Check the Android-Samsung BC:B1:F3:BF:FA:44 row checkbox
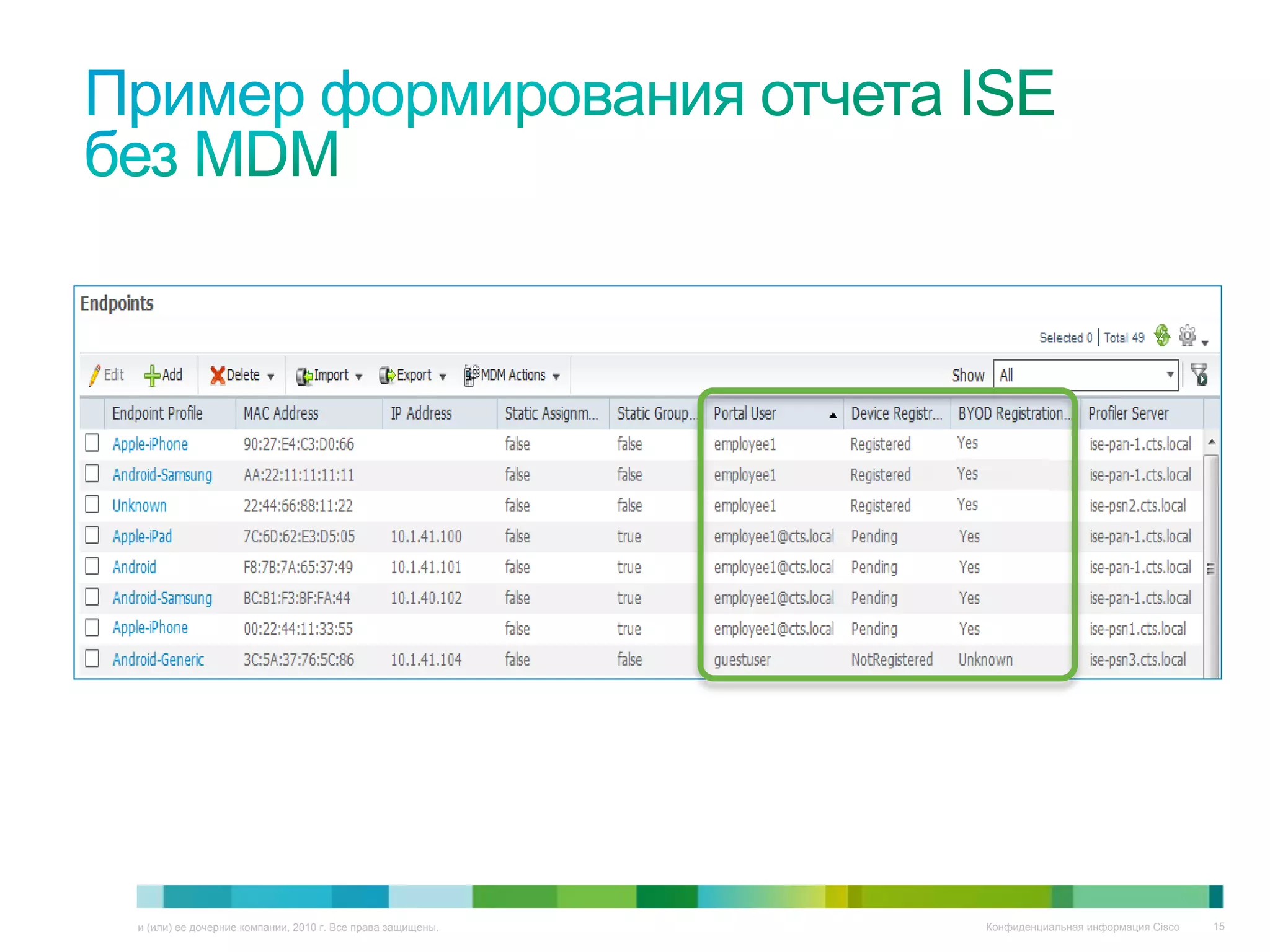 (x=92, y=597)
